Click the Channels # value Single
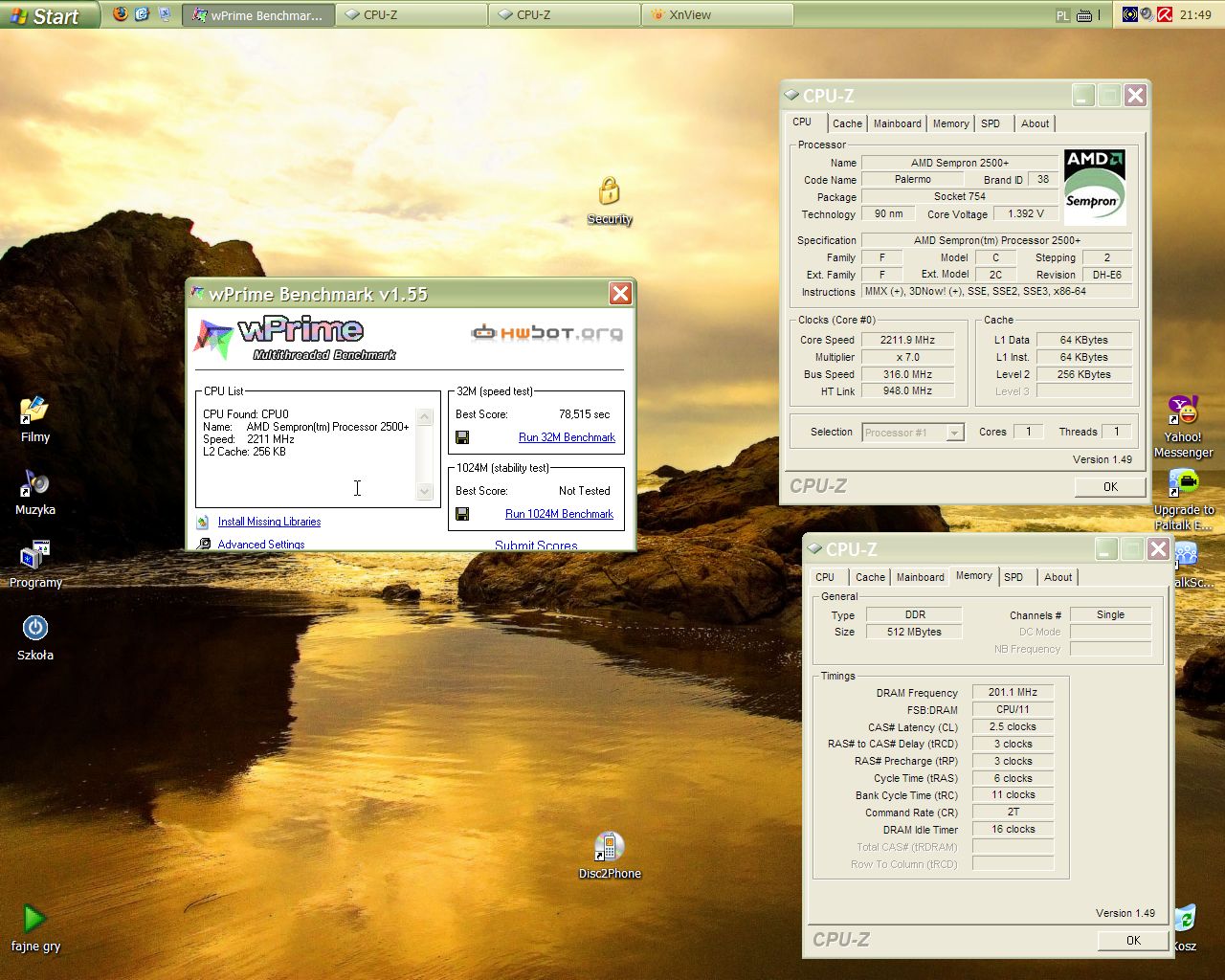Screen dimensions: 1225x980 coord(1110,614)
